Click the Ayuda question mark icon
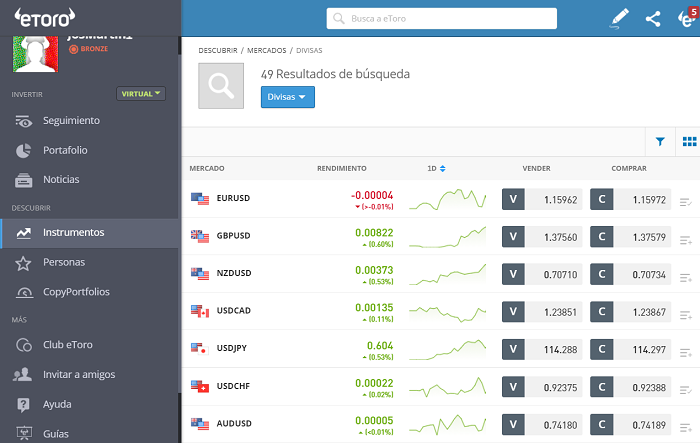The width and height of the screenshot is (700, 443). click(x=23, y=405)
